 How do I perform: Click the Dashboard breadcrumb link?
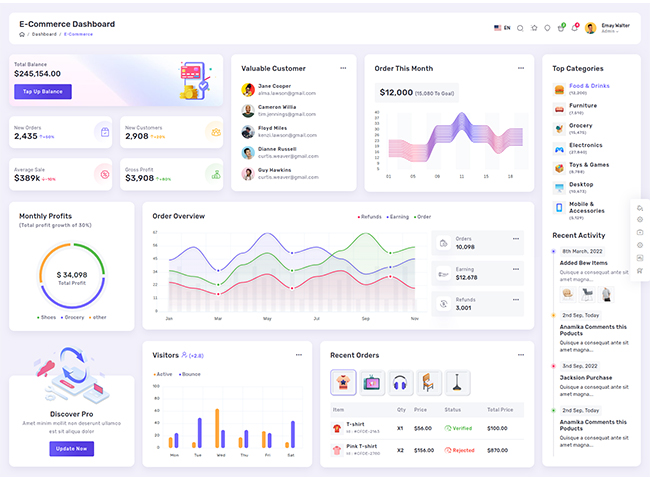pos(43,34)
